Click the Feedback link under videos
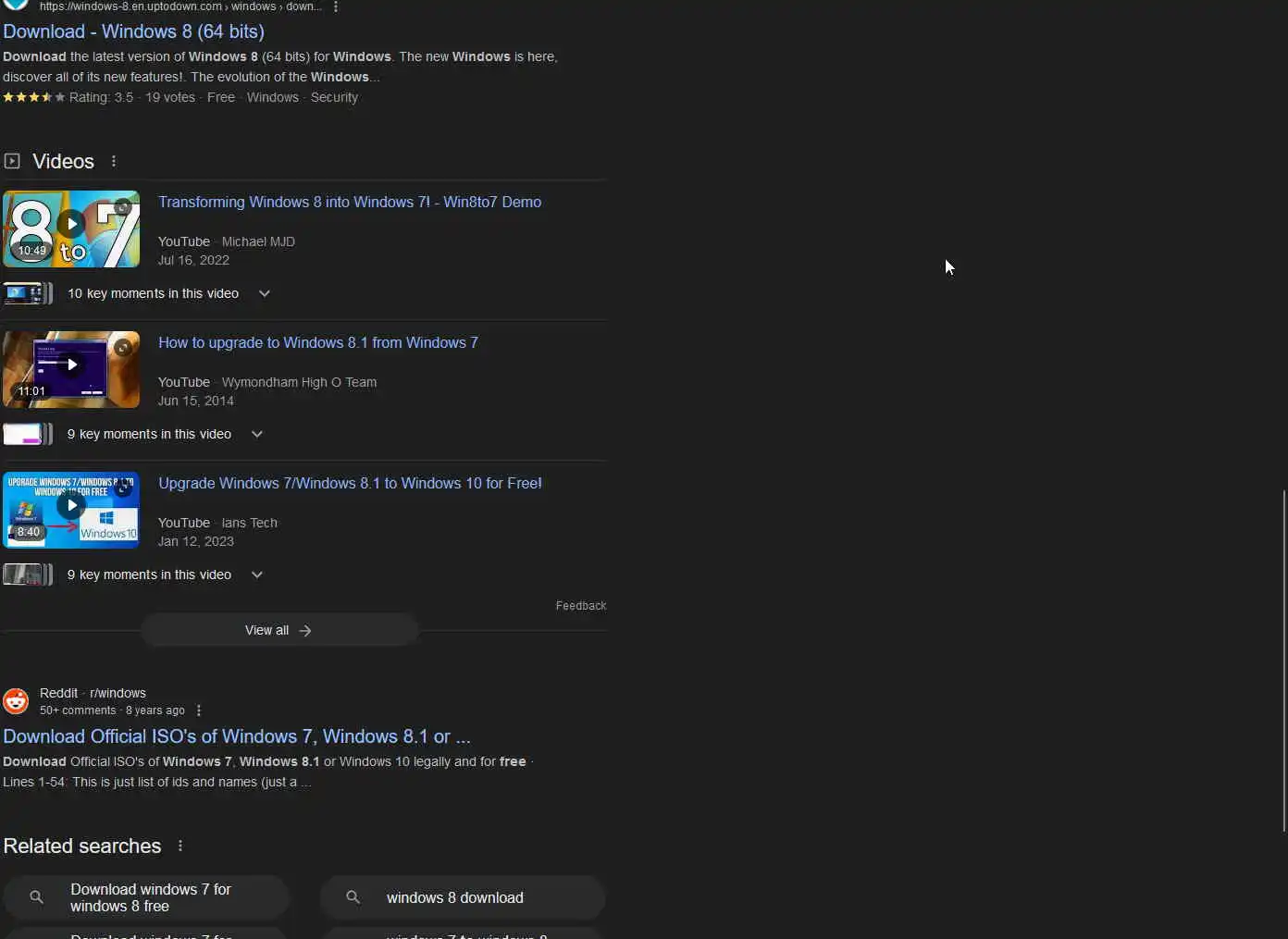This screenshot has height=939, width=1288. point(581,606)
